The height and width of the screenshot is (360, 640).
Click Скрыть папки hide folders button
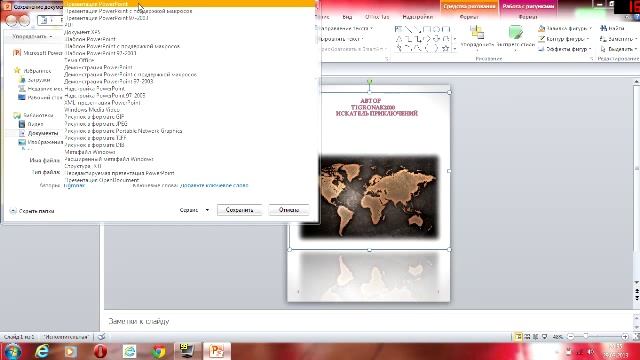click(x=33, y=211)
